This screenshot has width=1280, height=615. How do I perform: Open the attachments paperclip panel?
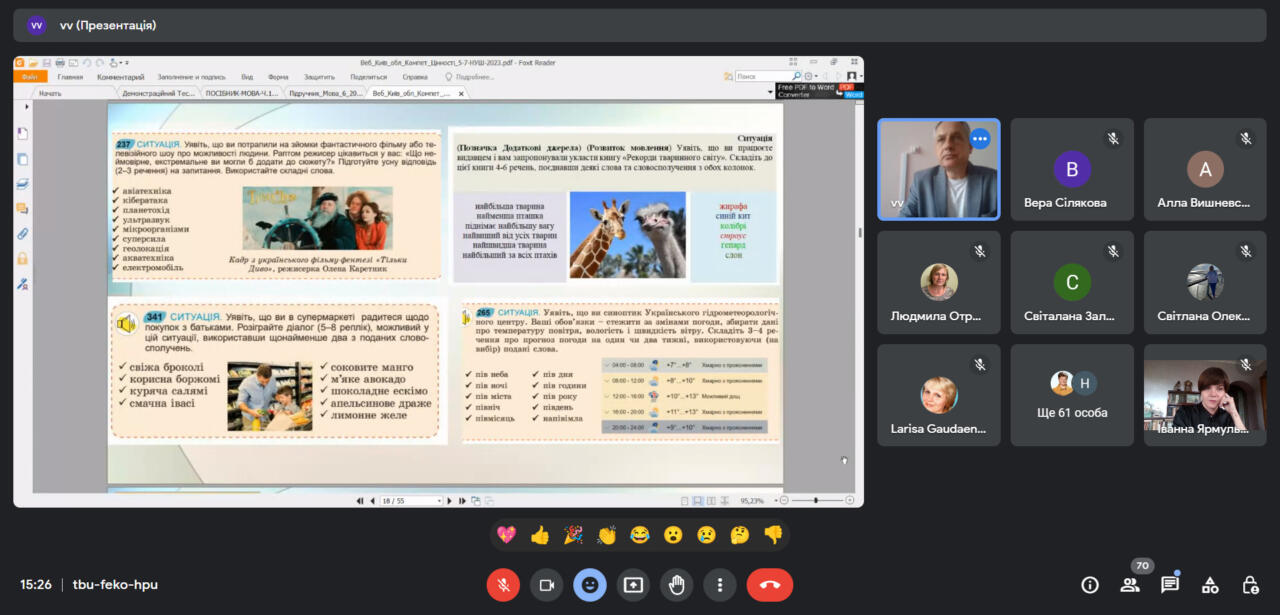22,234
